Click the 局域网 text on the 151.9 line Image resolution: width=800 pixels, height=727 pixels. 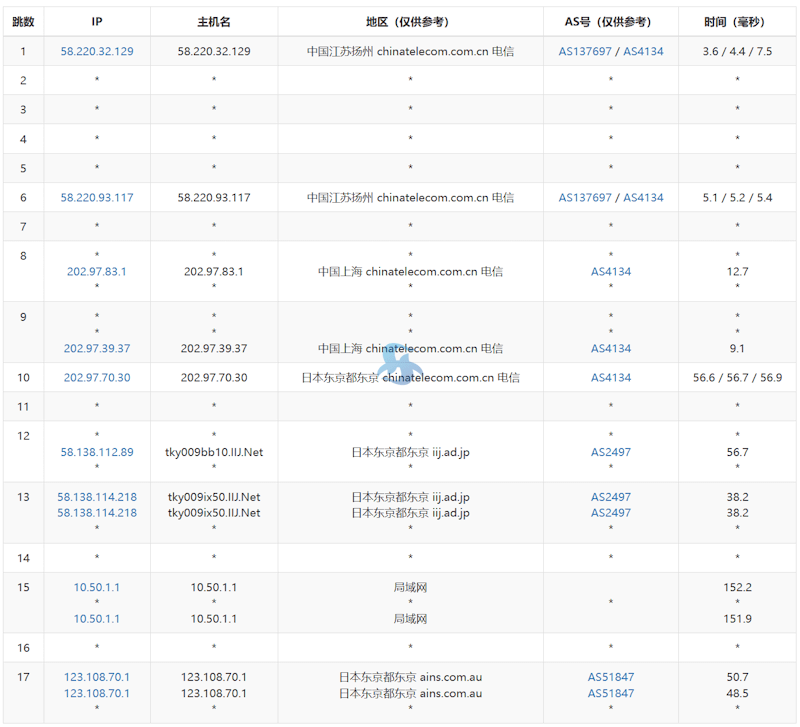pos(410,619)
